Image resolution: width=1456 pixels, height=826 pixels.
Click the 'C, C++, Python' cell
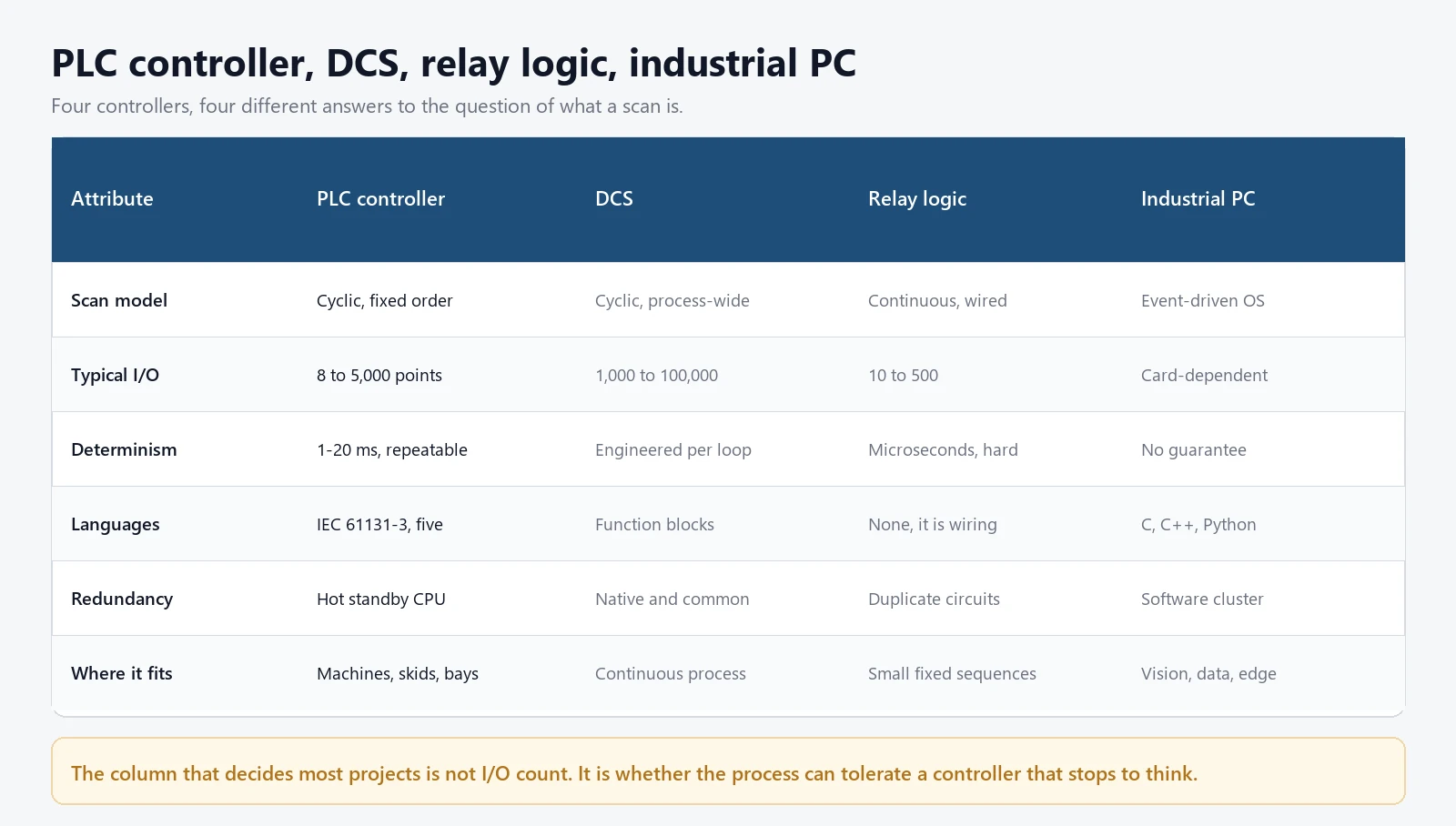pos(1198,524)
